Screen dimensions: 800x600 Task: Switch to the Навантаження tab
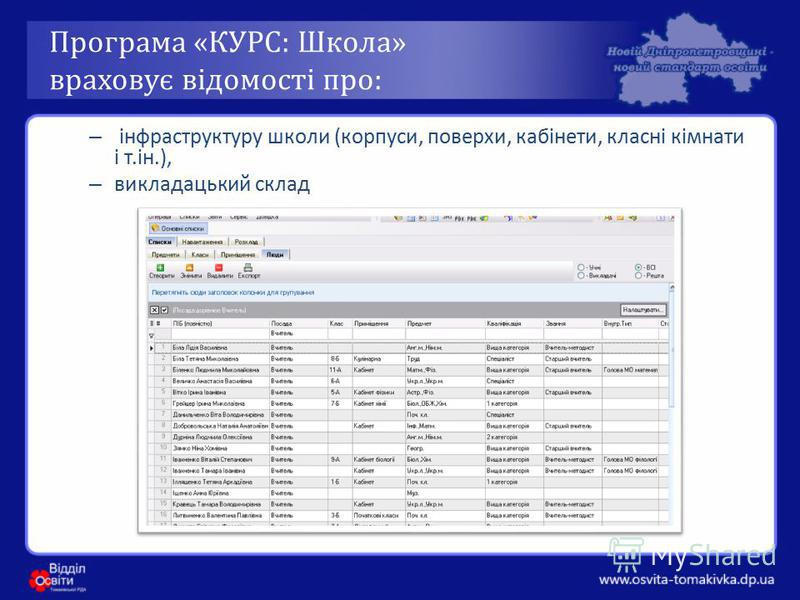pyautogui.click(x=202, y=242)
